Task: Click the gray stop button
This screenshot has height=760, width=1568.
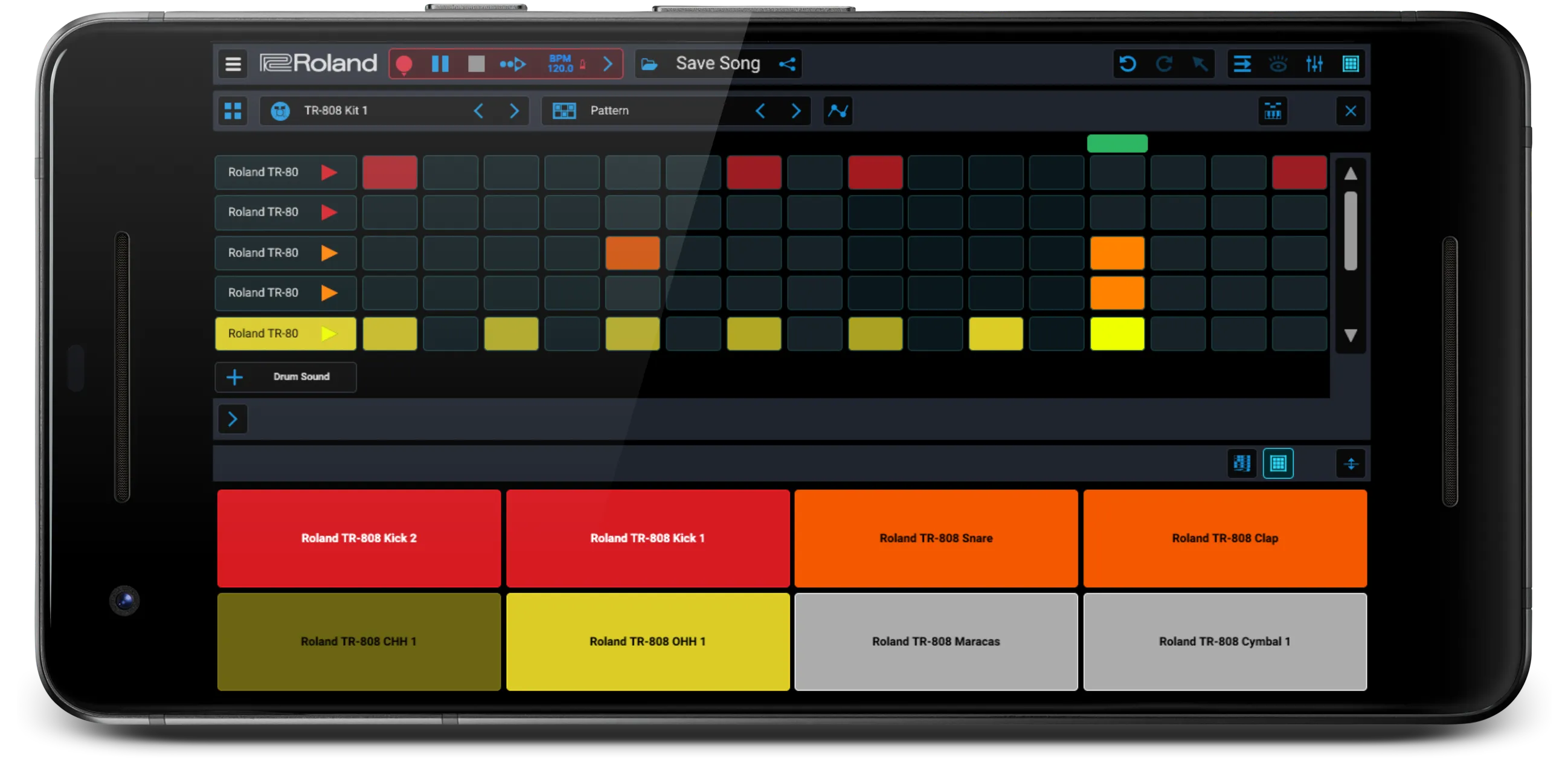Action: click(476, 64)
